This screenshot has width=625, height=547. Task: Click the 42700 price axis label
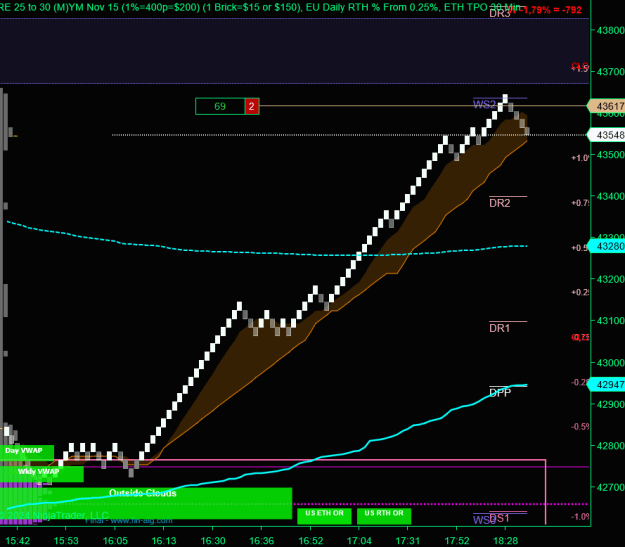pos(610,487)
